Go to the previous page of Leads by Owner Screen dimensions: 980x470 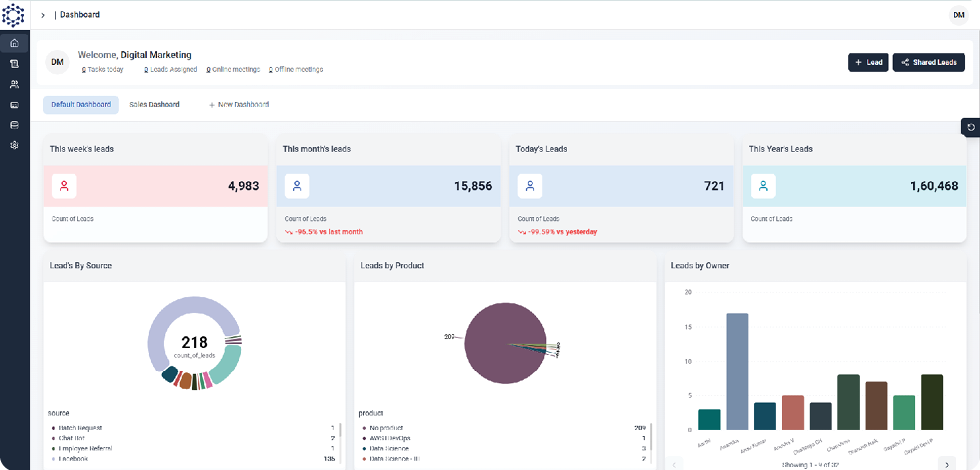coord(676,464)
